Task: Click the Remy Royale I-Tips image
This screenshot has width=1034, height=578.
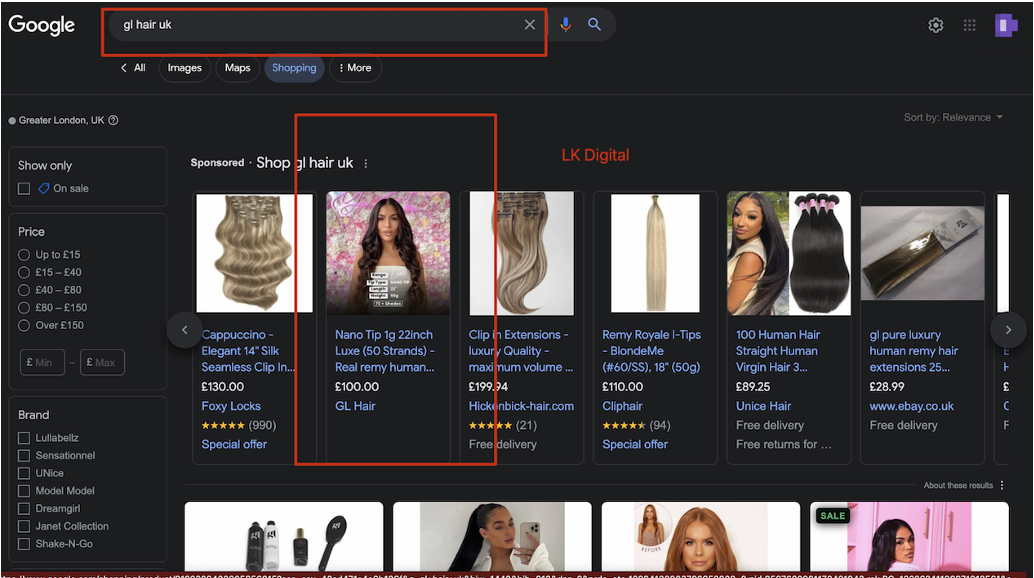Action: (655, 253)
